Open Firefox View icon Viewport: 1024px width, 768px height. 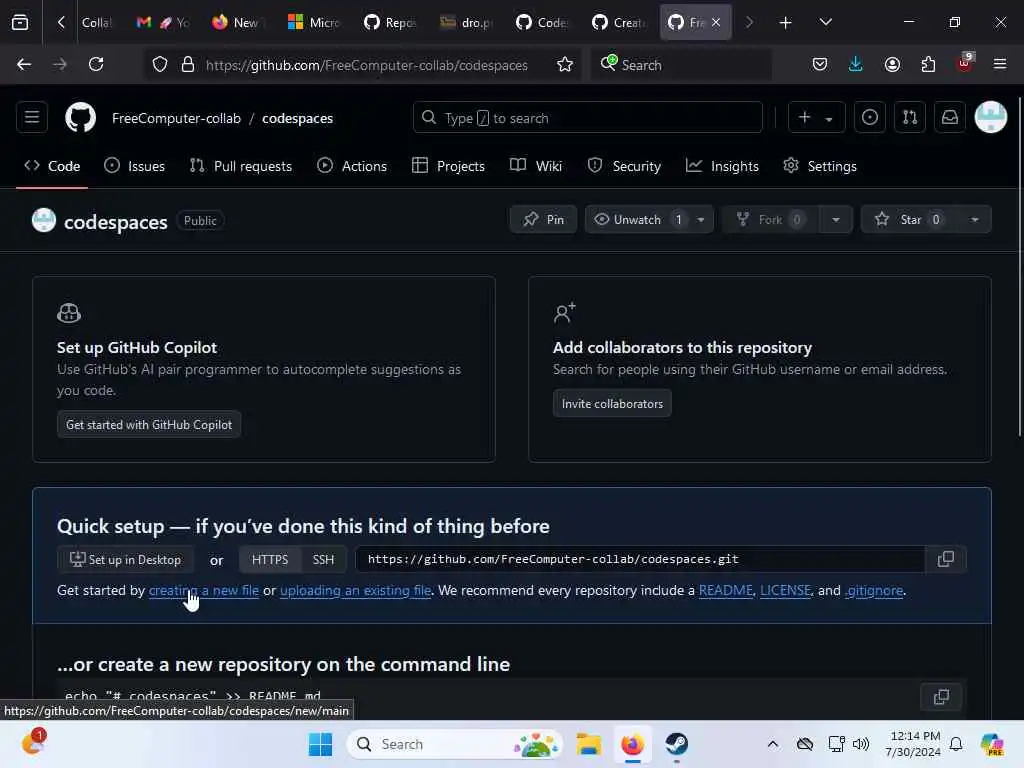(x=20, y=22)
